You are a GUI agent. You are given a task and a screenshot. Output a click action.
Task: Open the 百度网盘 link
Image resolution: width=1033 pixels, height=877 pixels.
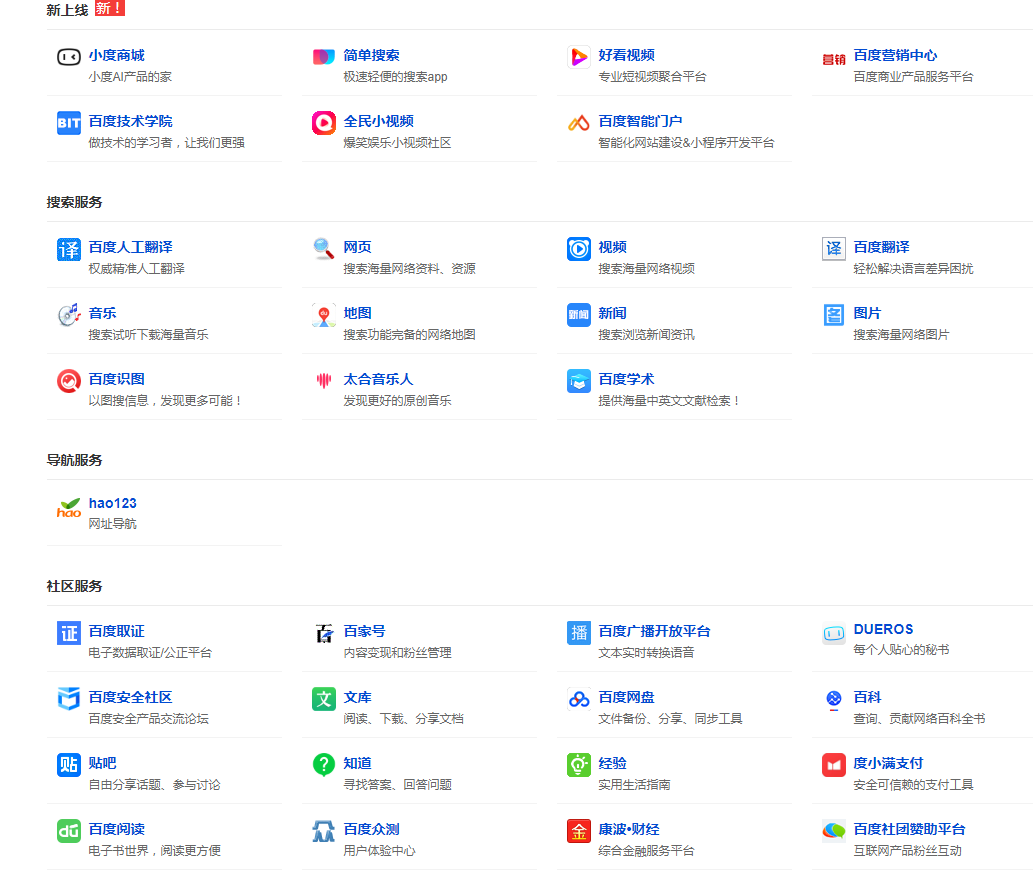(627, 697)
